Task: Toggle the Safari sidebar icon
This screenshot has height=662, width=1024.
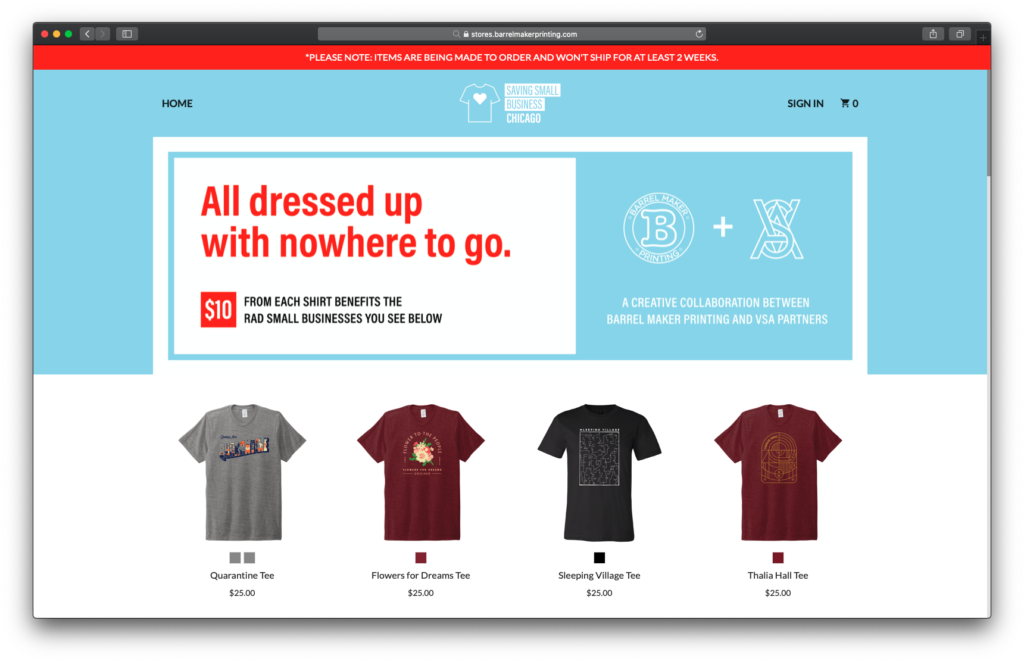Action: (127, 34)
